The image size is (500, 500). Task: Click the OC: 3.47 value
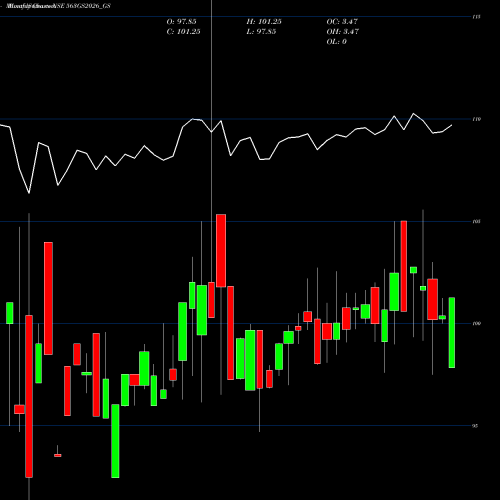coord(342,22)
